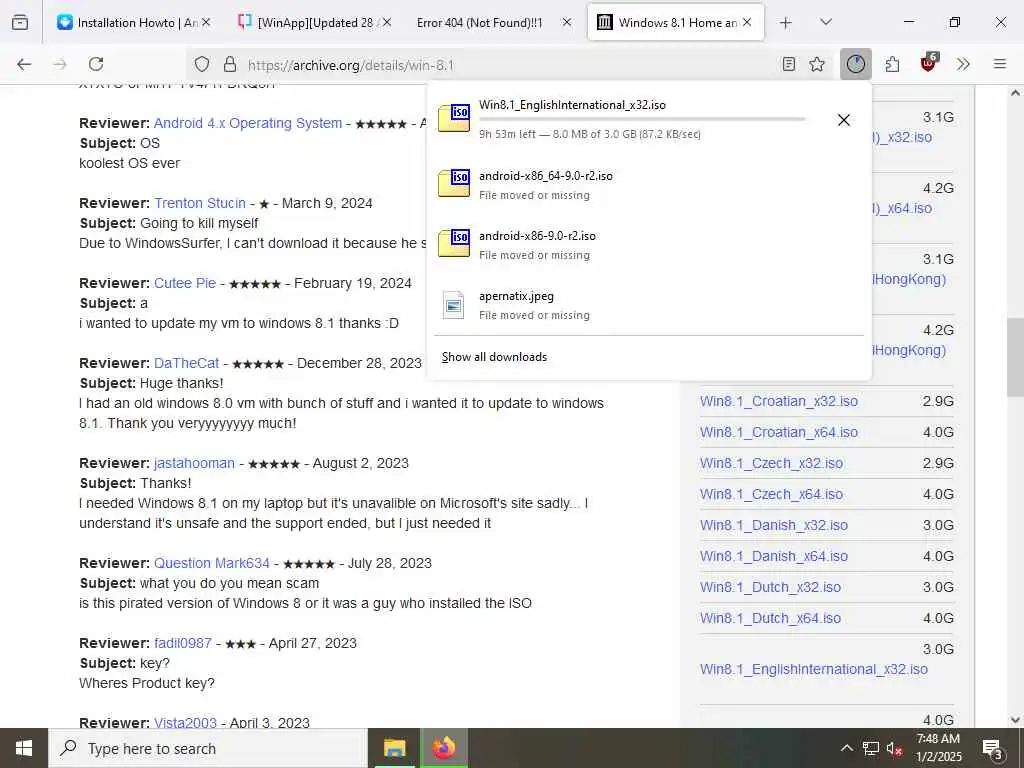Download Win8.1_Dutch_x64.iso
This screenshot has height=768, width=1024.
tap(770, 618)
